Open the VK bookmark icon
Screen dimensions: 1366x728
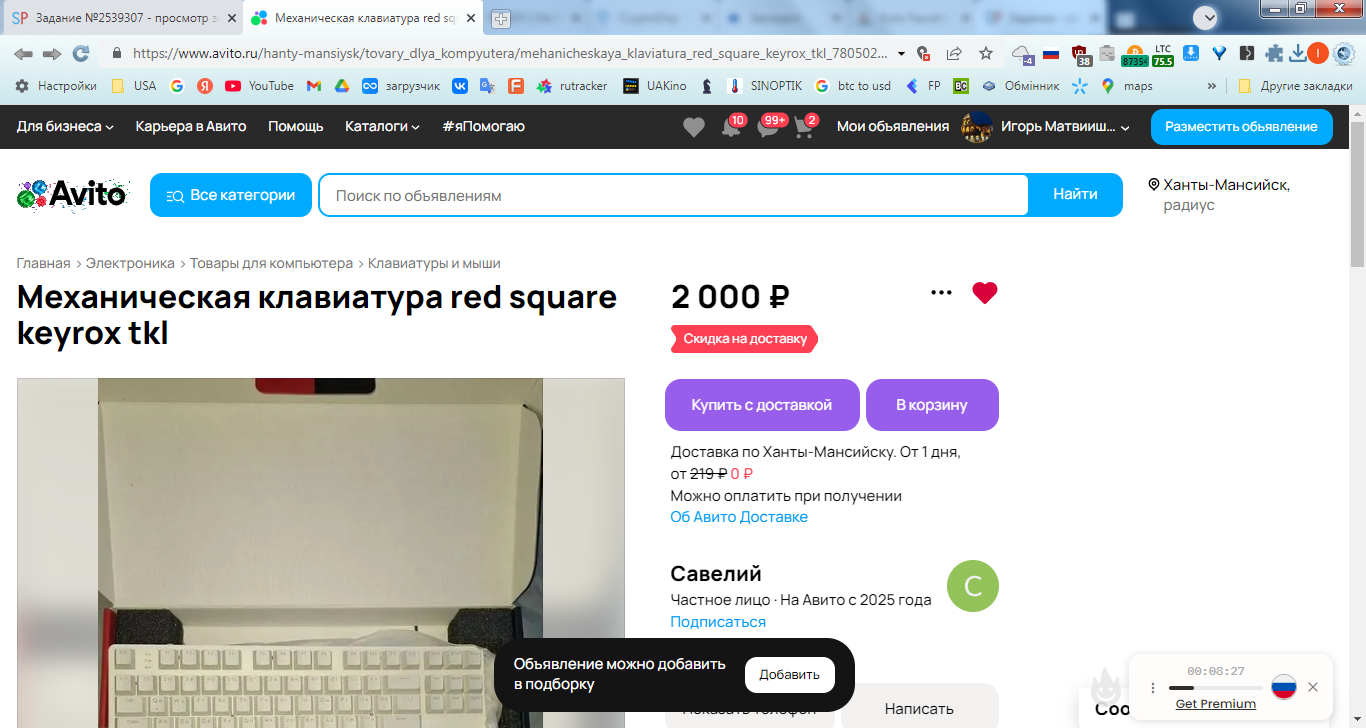460,86
